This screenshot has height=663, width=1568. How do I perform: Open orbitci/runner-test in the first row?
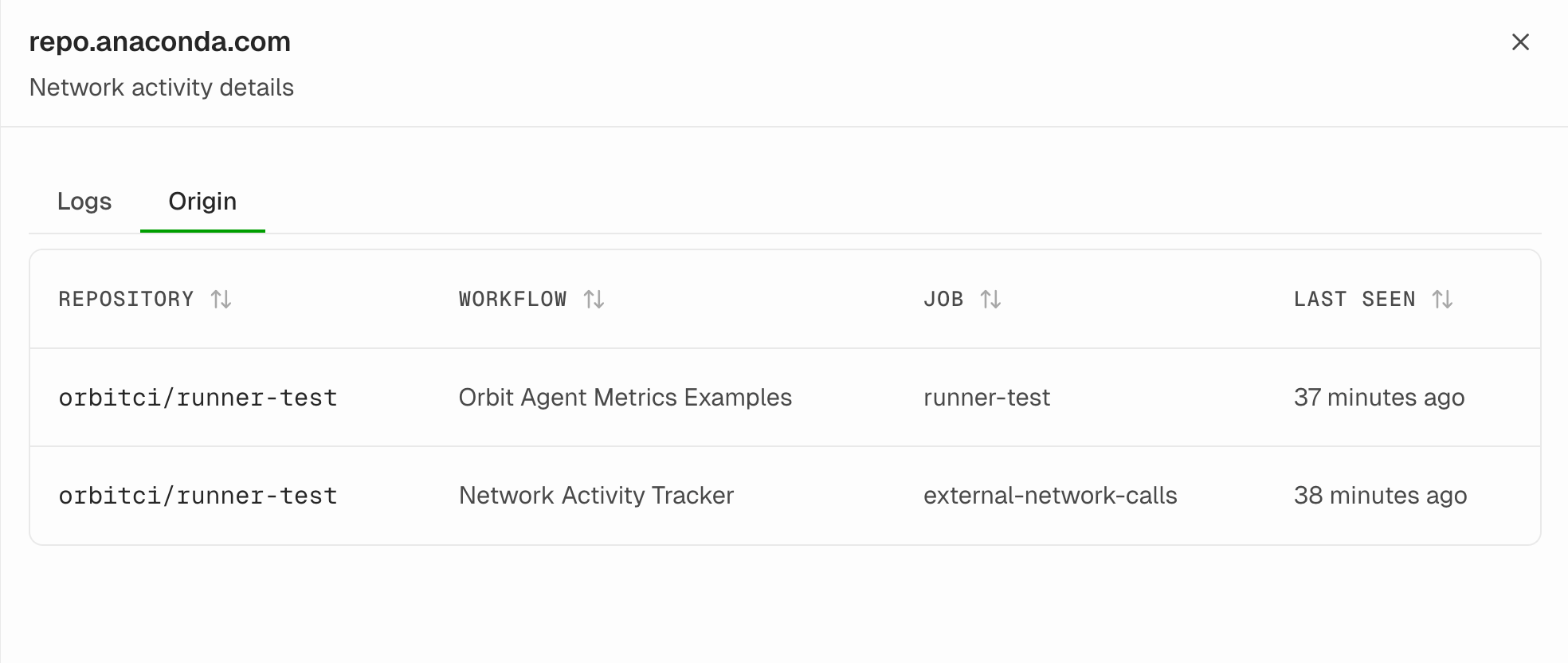198,398
